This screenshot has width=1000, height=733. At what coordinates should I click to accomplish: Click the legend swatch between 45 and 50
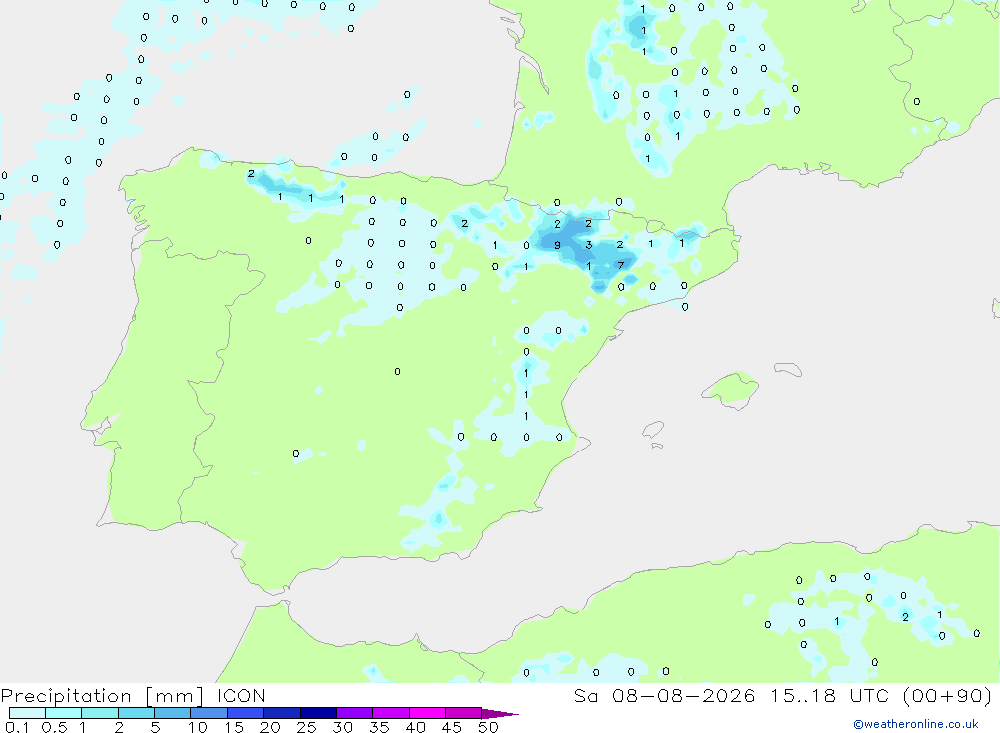pos(463,713)
